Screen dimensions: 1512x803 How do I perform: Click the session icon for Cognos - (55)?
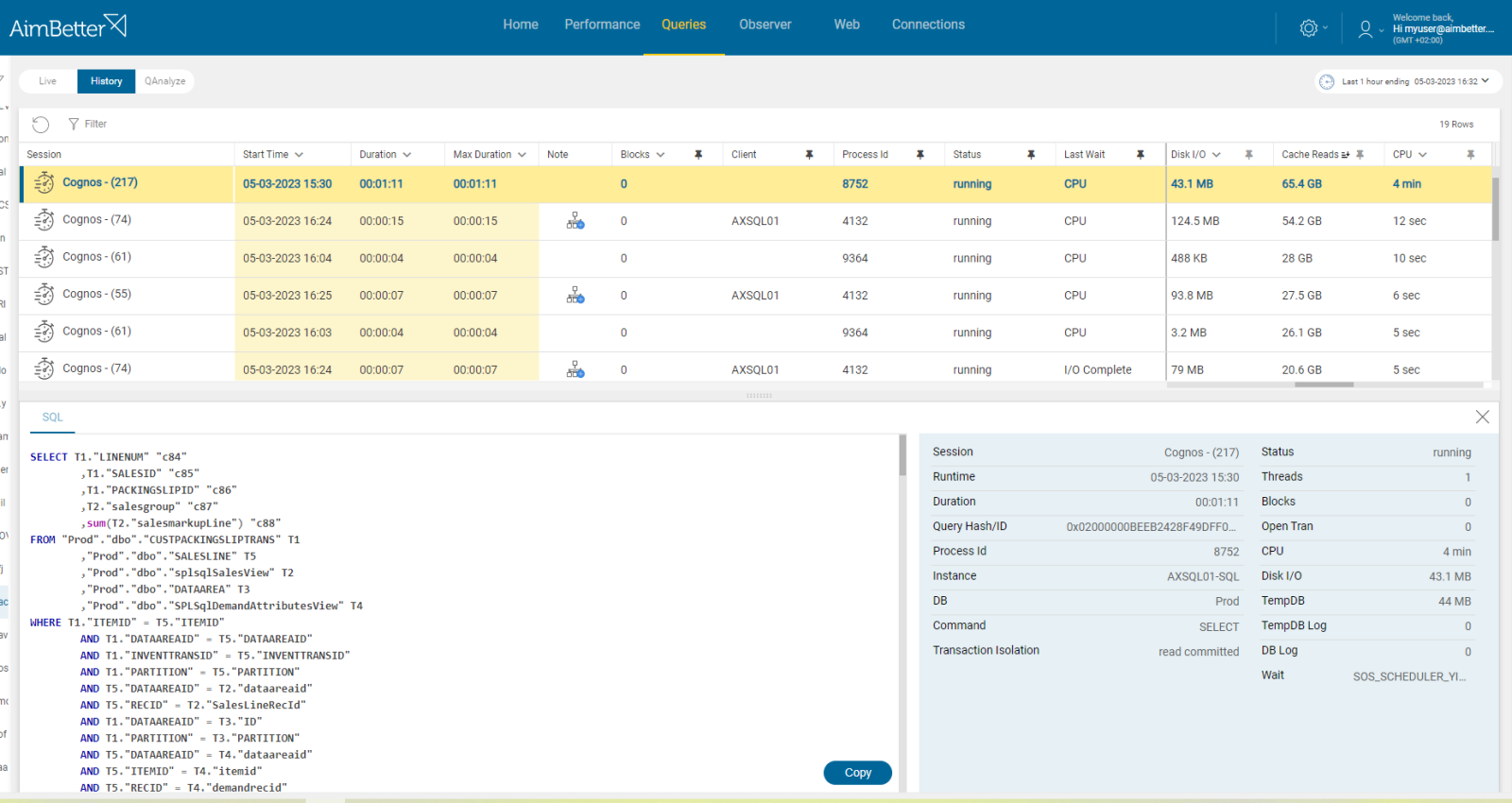tap(44, 295)
